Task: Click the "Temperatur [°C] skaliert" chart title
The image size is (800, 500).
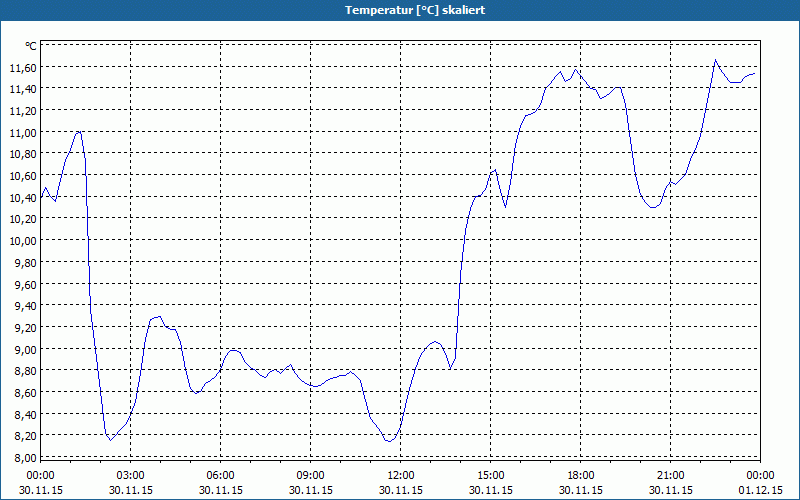Action: coord(400,9)
